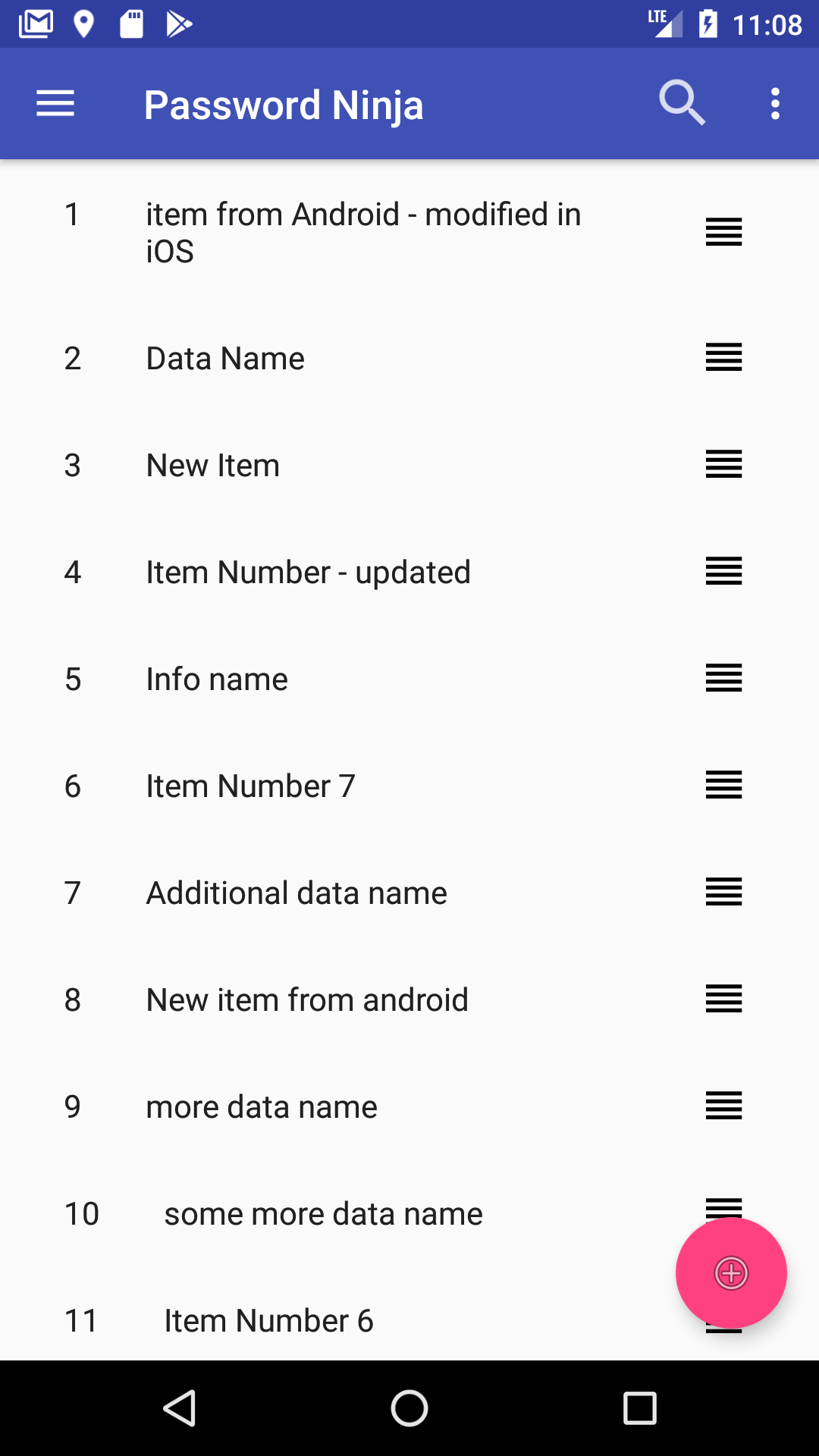
Task: Tap reorder handle for Info name
Action: click(723, 678)
